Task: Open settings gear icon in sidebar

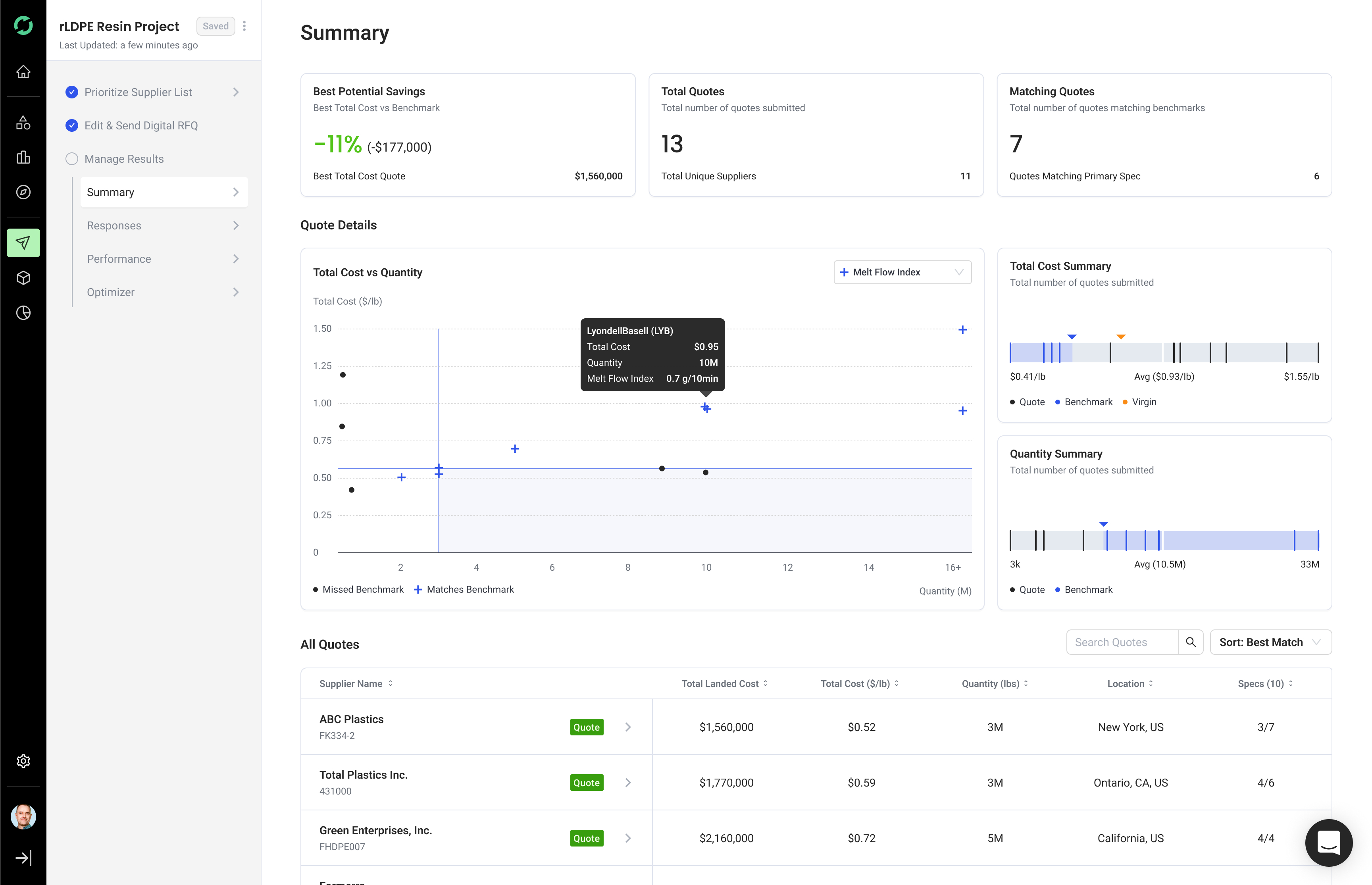Action: click(23, 761)
